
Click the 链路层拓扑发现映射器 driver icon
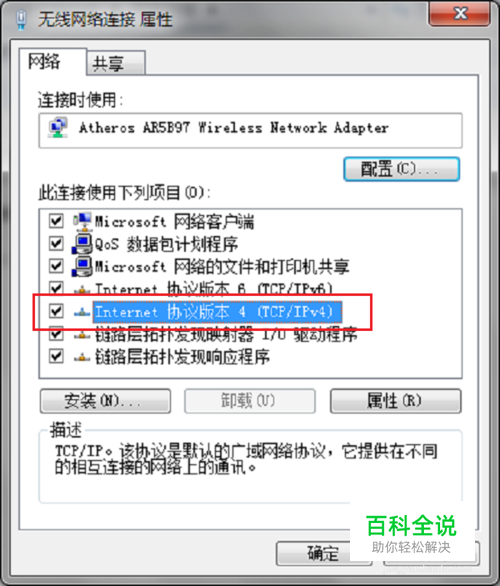tap(82, 335)
